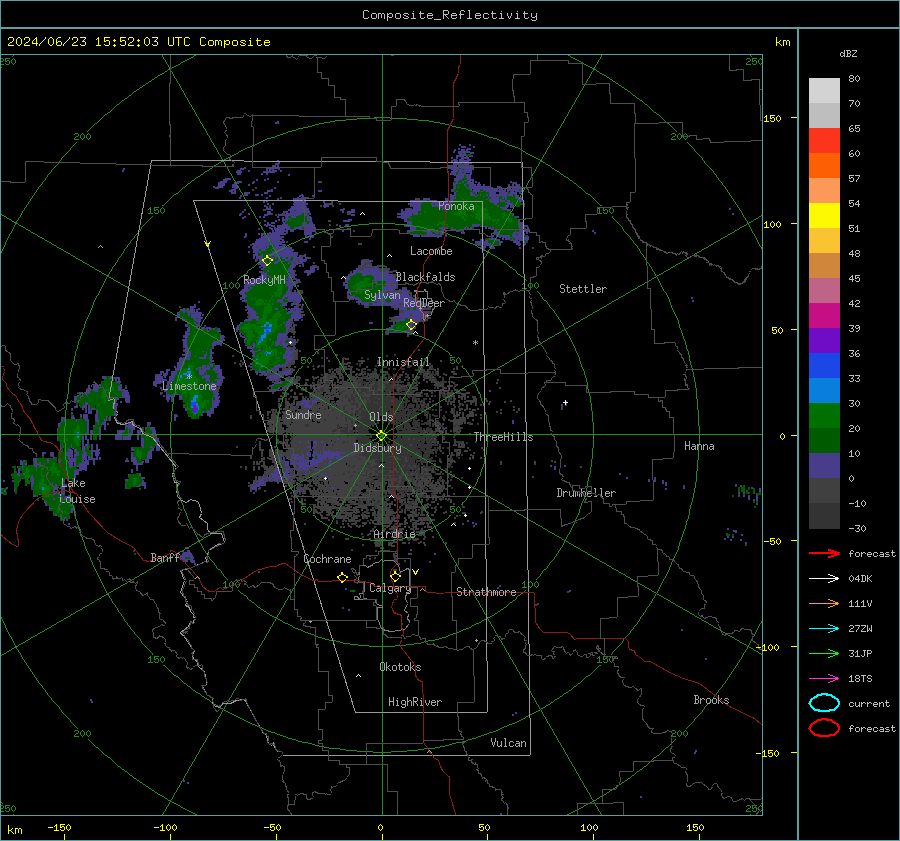
Task: Click the ThreeHills label
Action: tap(503, 437)
